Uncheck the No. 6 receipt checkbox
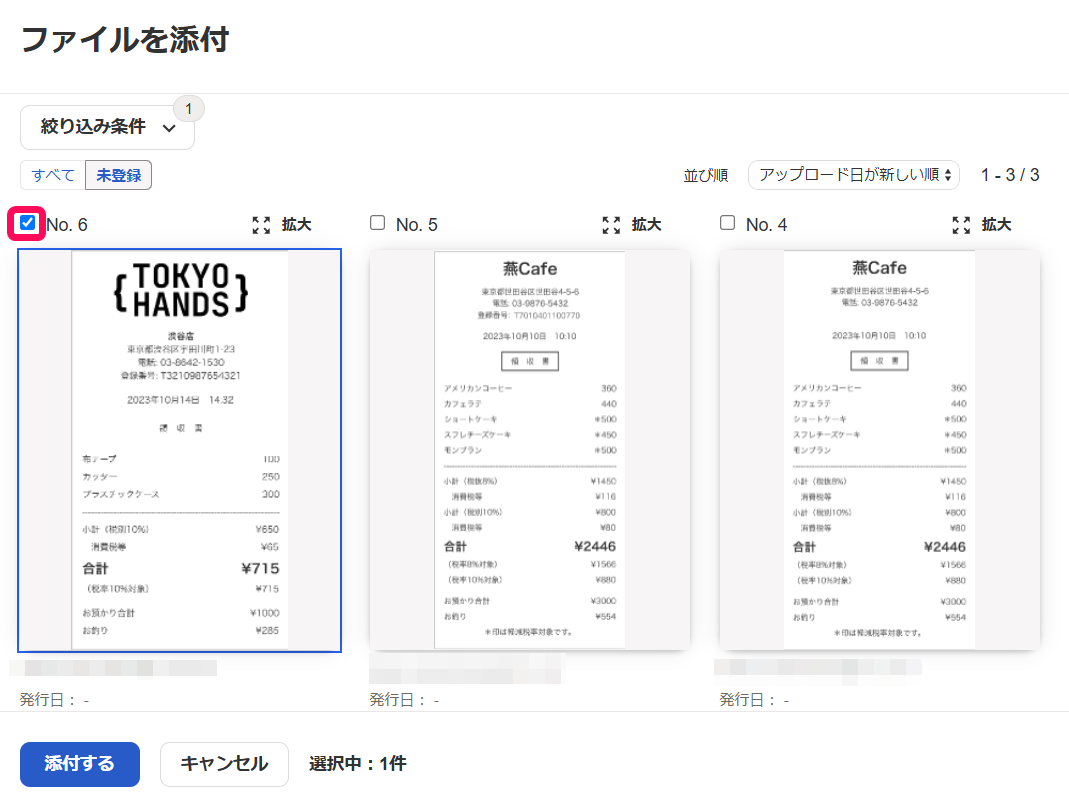The image size is (1069, 809). (27, 223)
